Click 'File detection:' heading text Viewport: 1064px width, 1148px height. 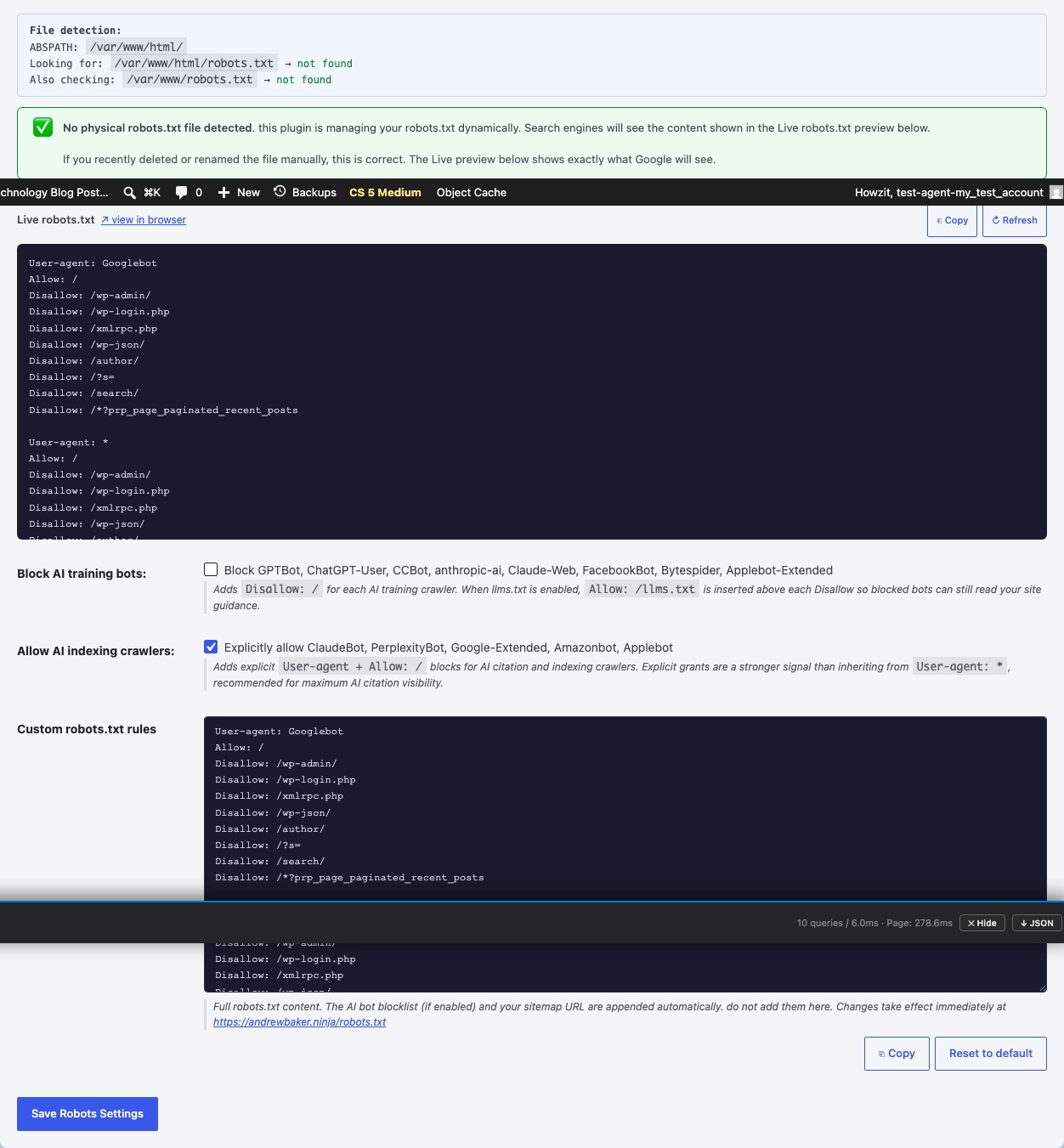point(76,31)
